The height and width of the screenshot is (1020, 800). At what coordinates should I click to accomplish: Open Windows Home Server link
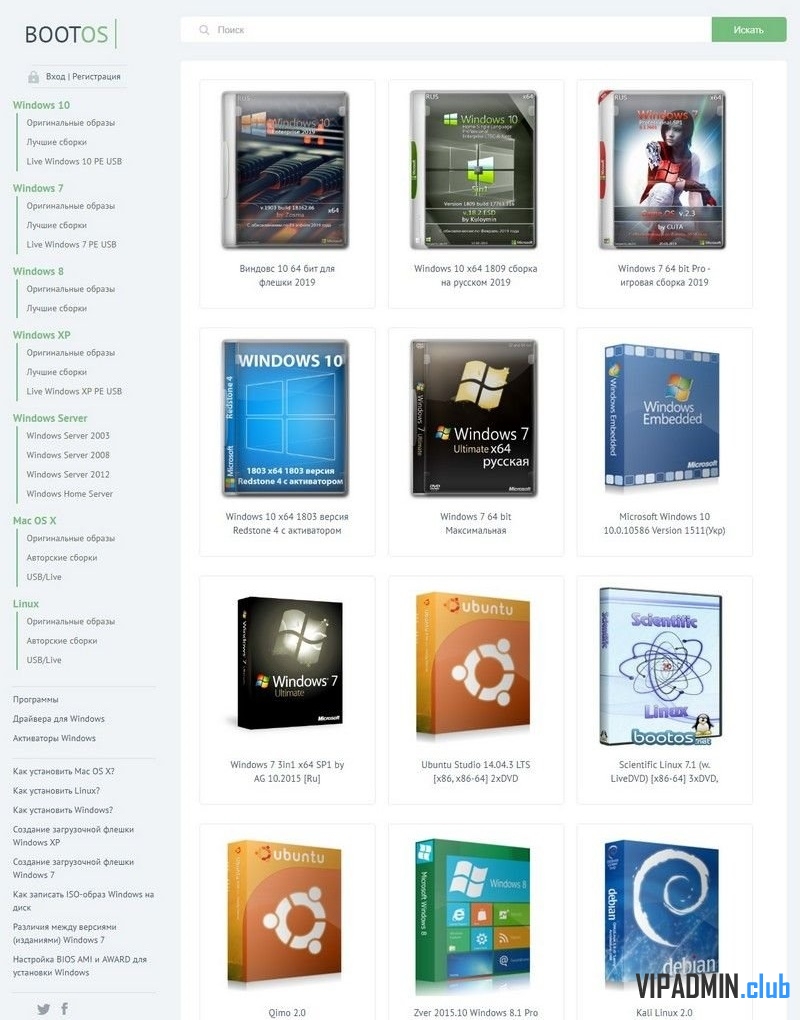pyautogui.click(x=70, y=494)
